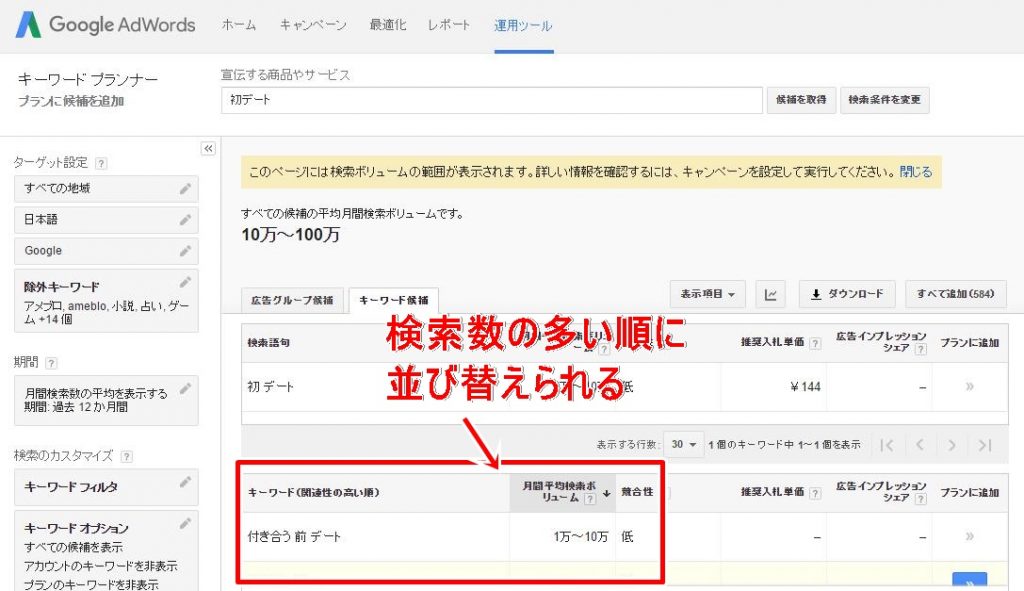Go to first page of results
This screenshot has width=1024, height=591.
coord(887,445)
